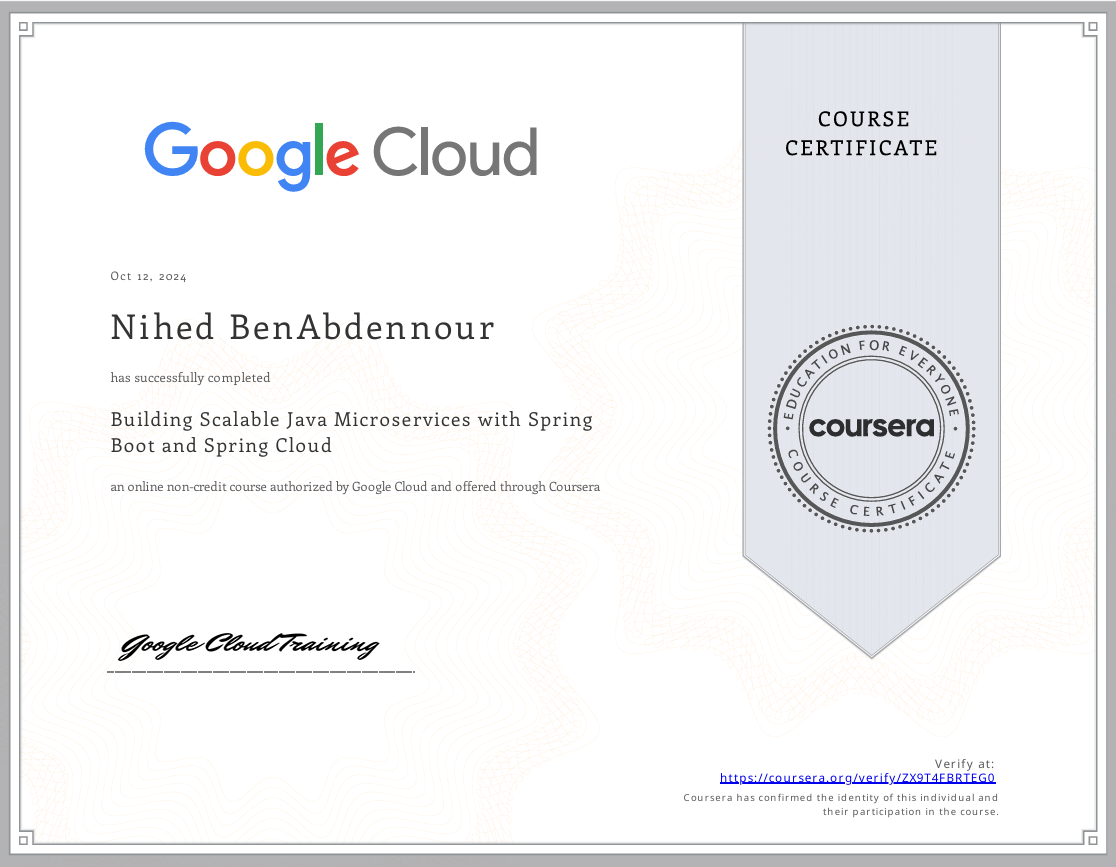Click the Building Scalable Java Microservices course title
The image size is (1116, 867).
click(x=351, y=432)
